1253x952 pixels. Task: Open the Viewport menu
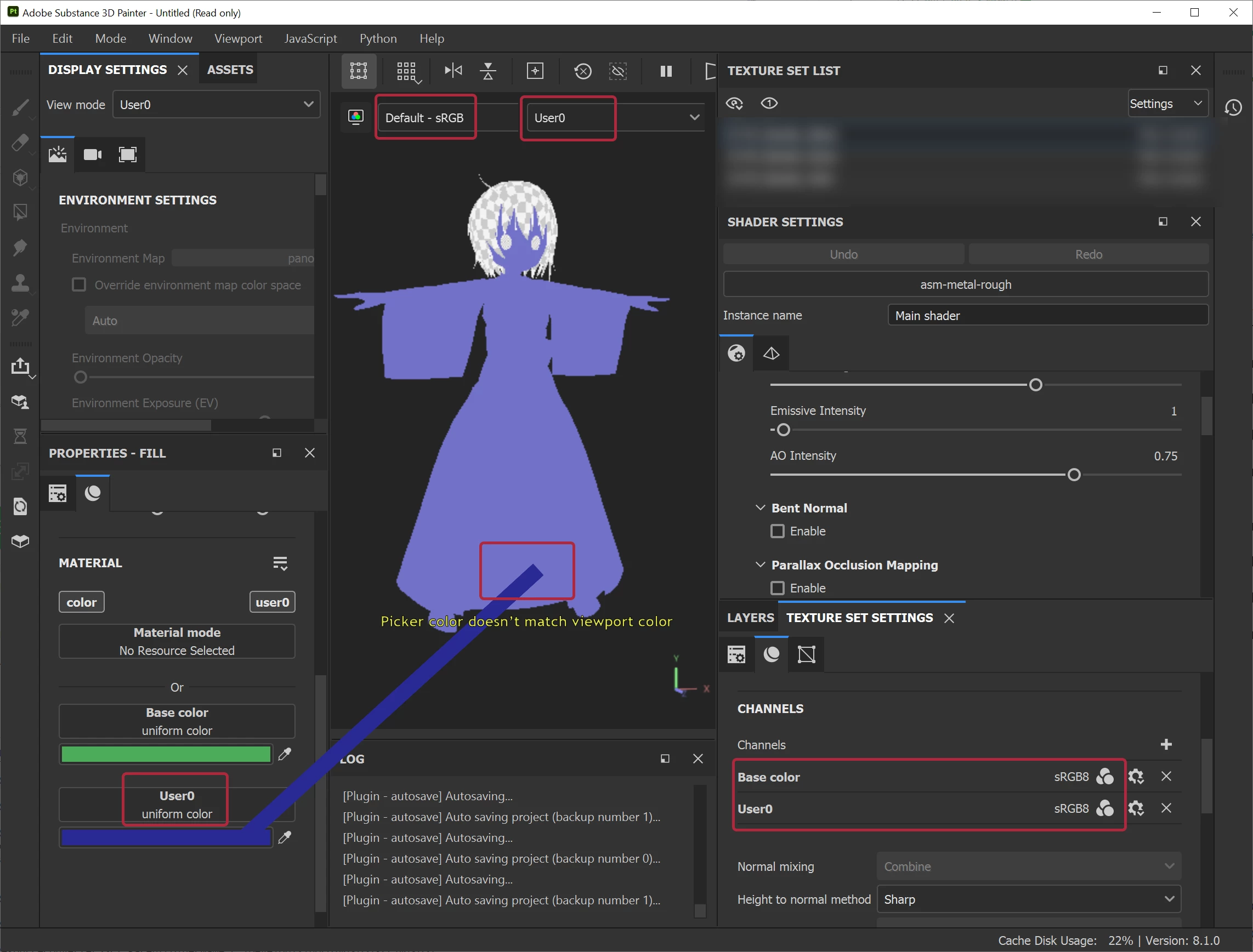[237, 38]
